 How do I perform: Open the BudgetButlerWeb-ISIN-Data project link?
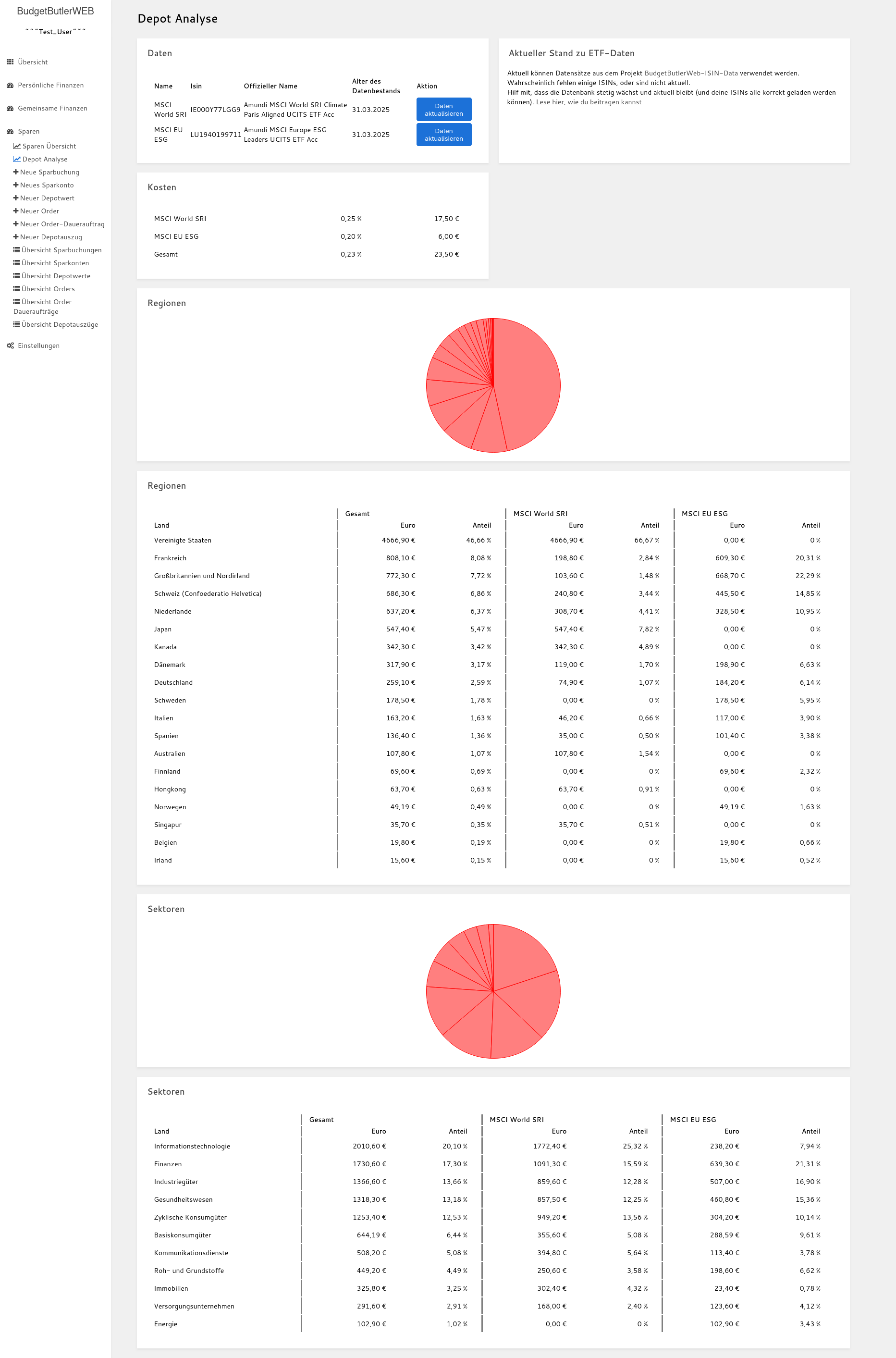click(691, 73)
